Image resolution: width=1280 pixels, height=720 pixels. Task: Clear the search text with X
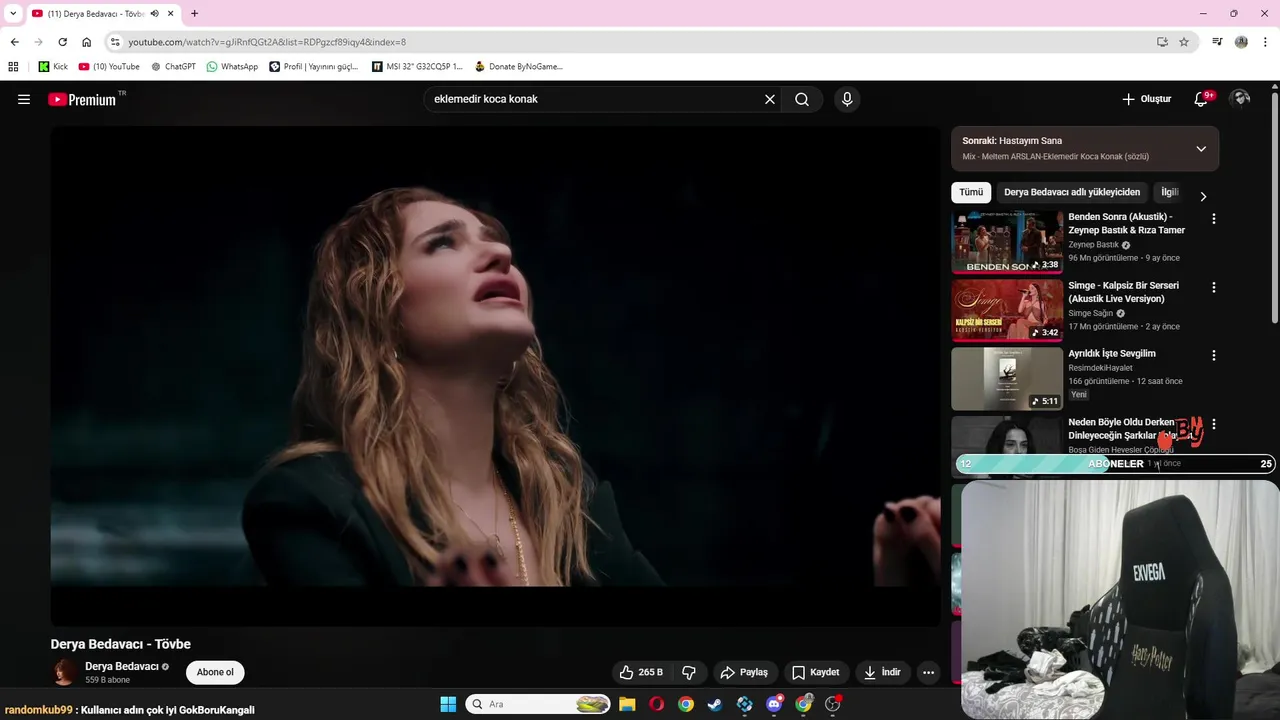click(770, 99)
